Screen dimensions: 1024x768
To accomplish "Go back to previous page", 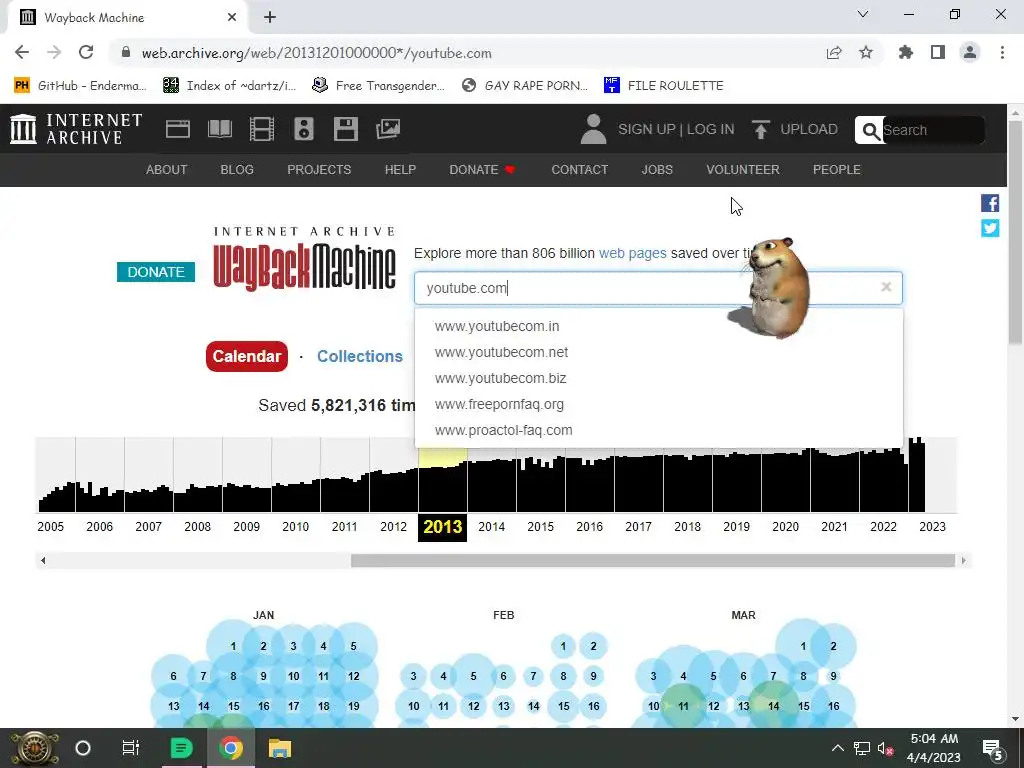I will pyautogui.click(x=22, y=52).
